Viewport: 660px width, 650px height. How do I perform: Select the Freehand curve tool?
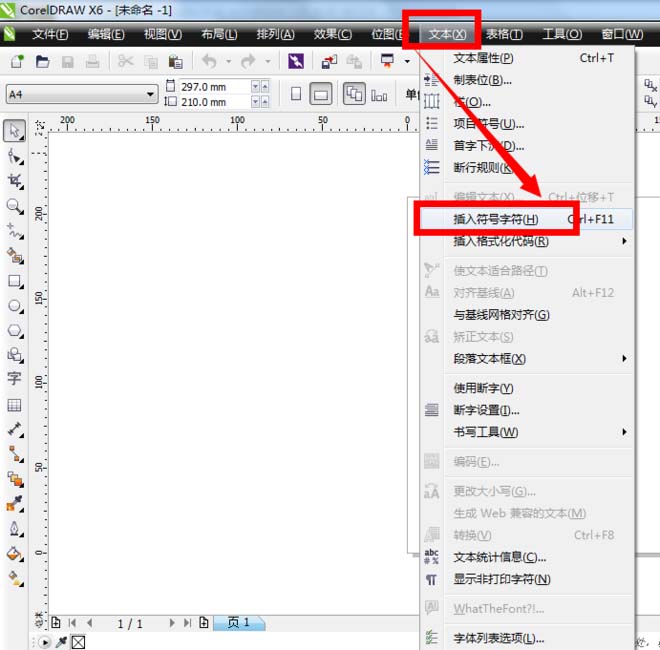coord(15,231)
